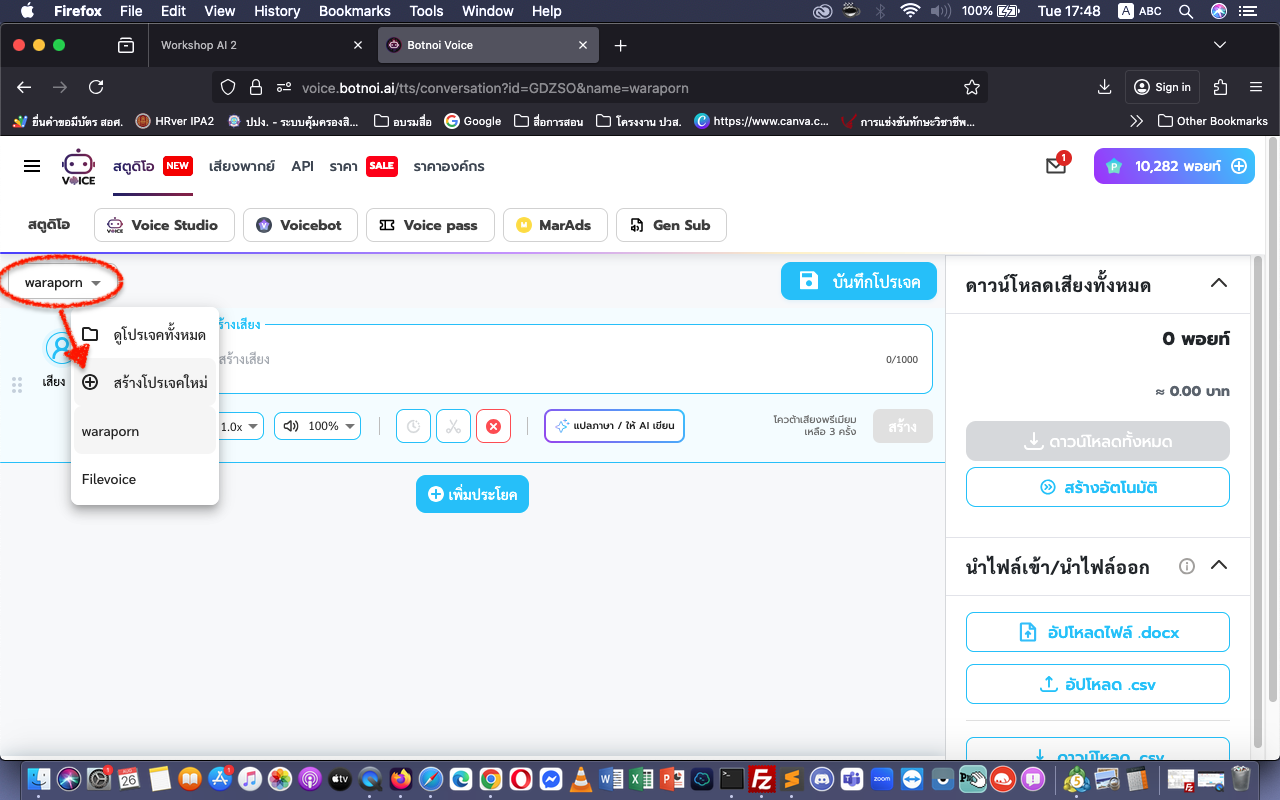Click the scissors cut icon

click(x=453, y=426)
